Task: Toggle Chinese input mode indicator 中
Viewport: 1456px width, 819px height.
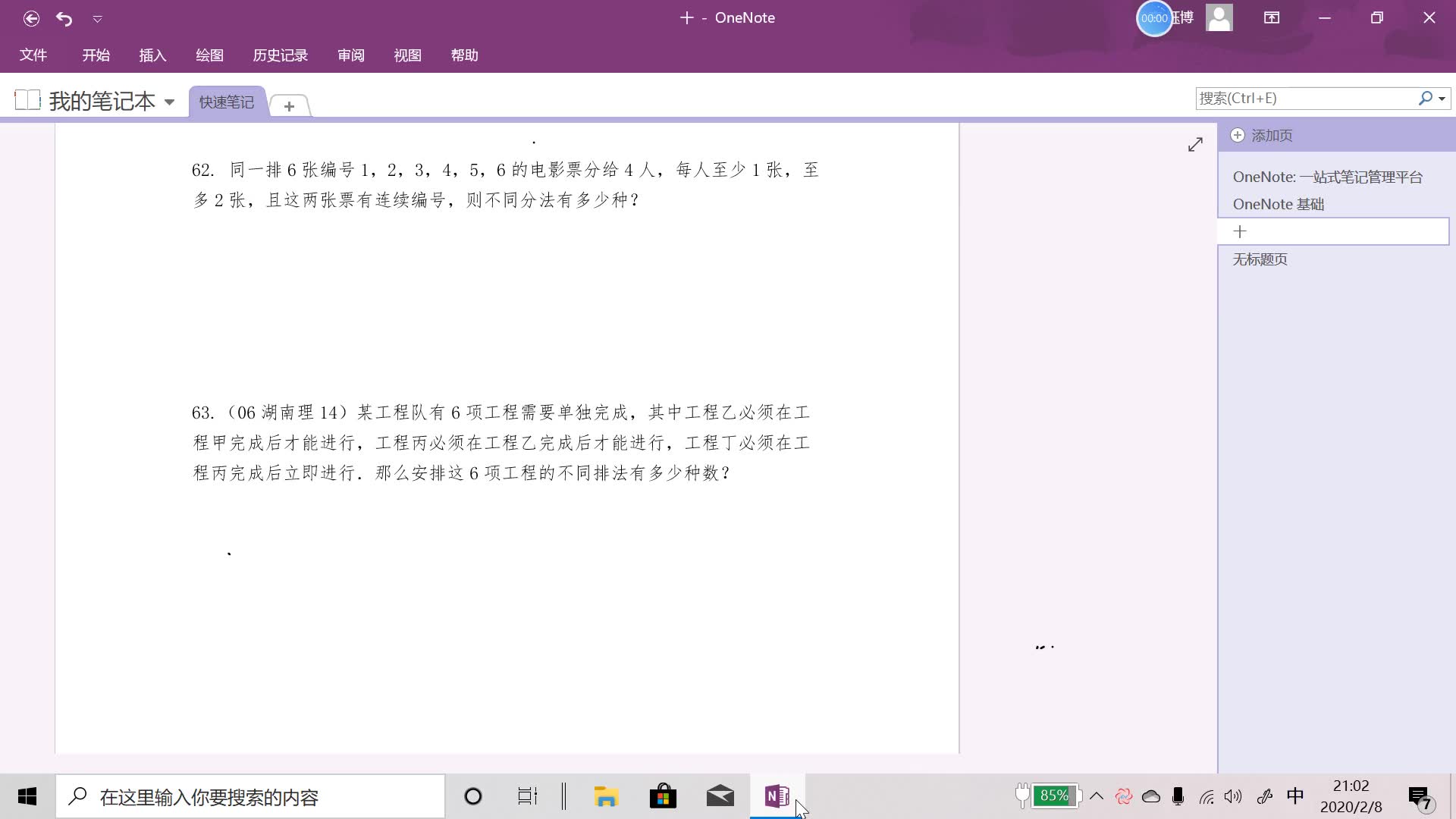Action: point(1294,795)
